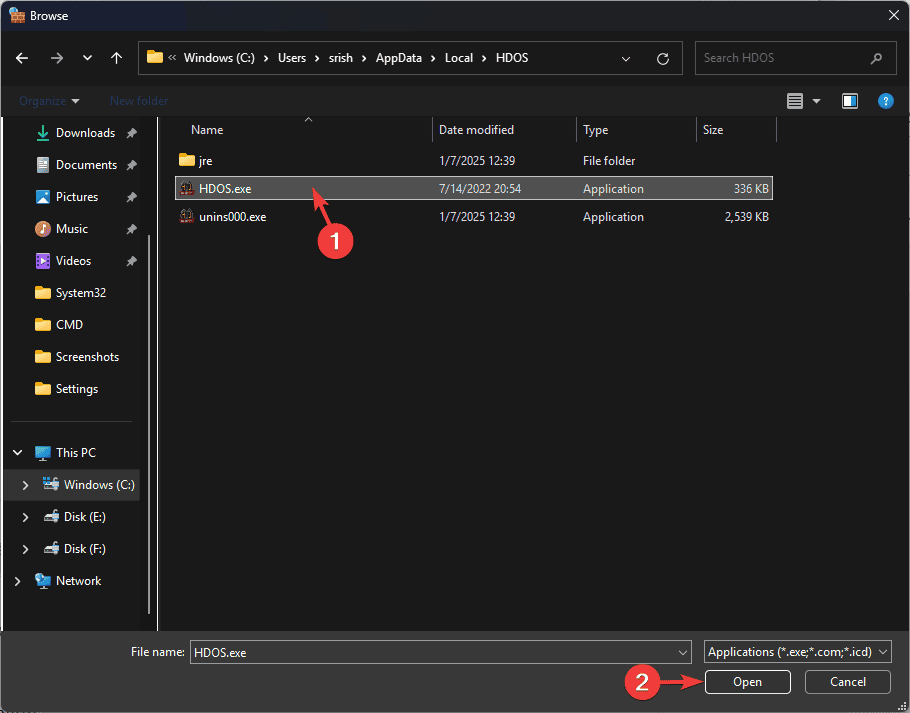
Task: Expand the Disk (E:) tree node
Action: (25, 517)
